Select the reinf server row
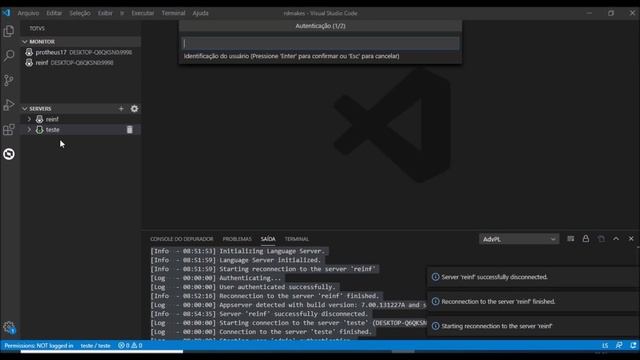Viewport: 640px width, 360px height. tap(81, 119)
